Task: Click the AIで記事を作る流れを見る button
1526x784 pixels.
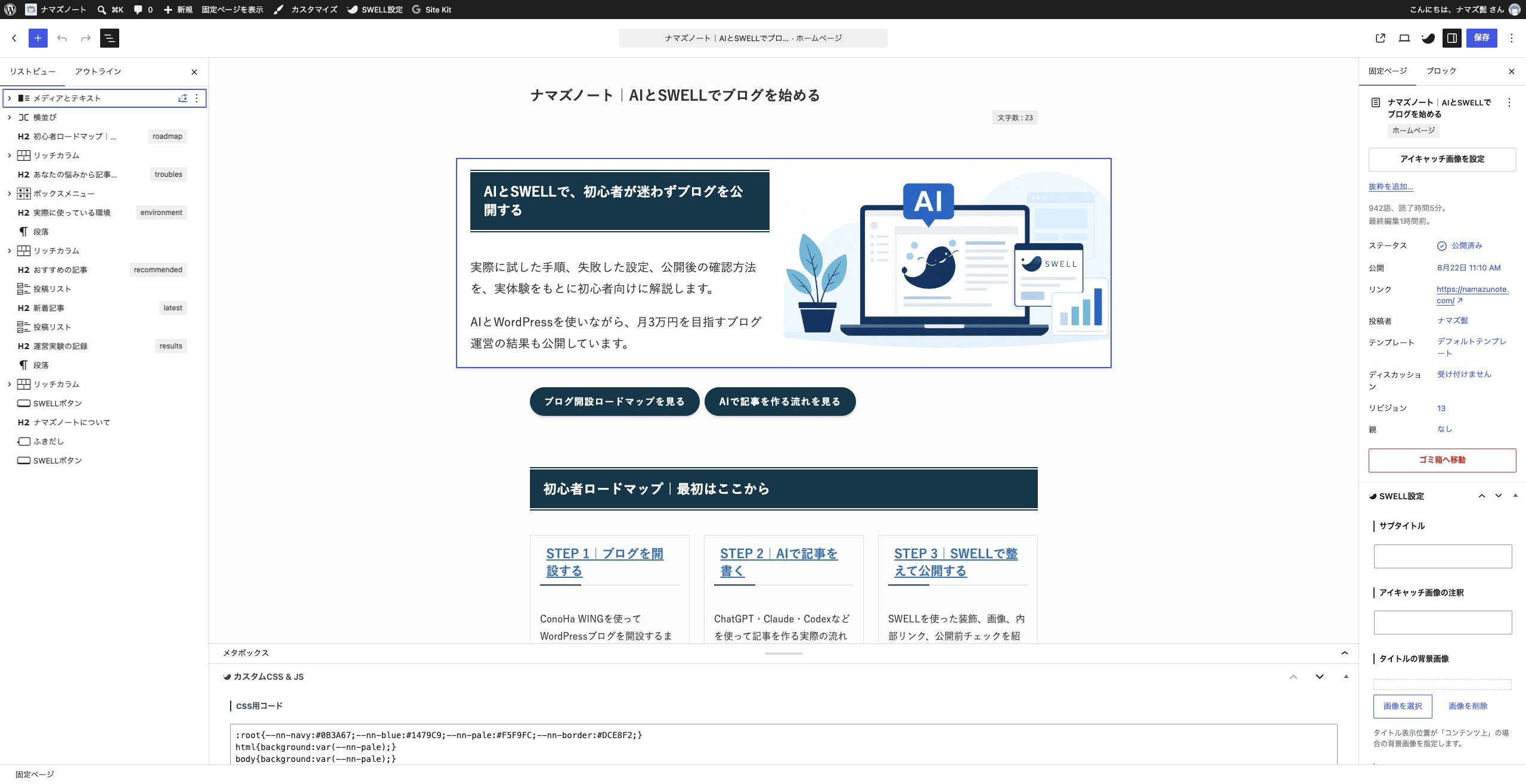Action: click(780, 402)
